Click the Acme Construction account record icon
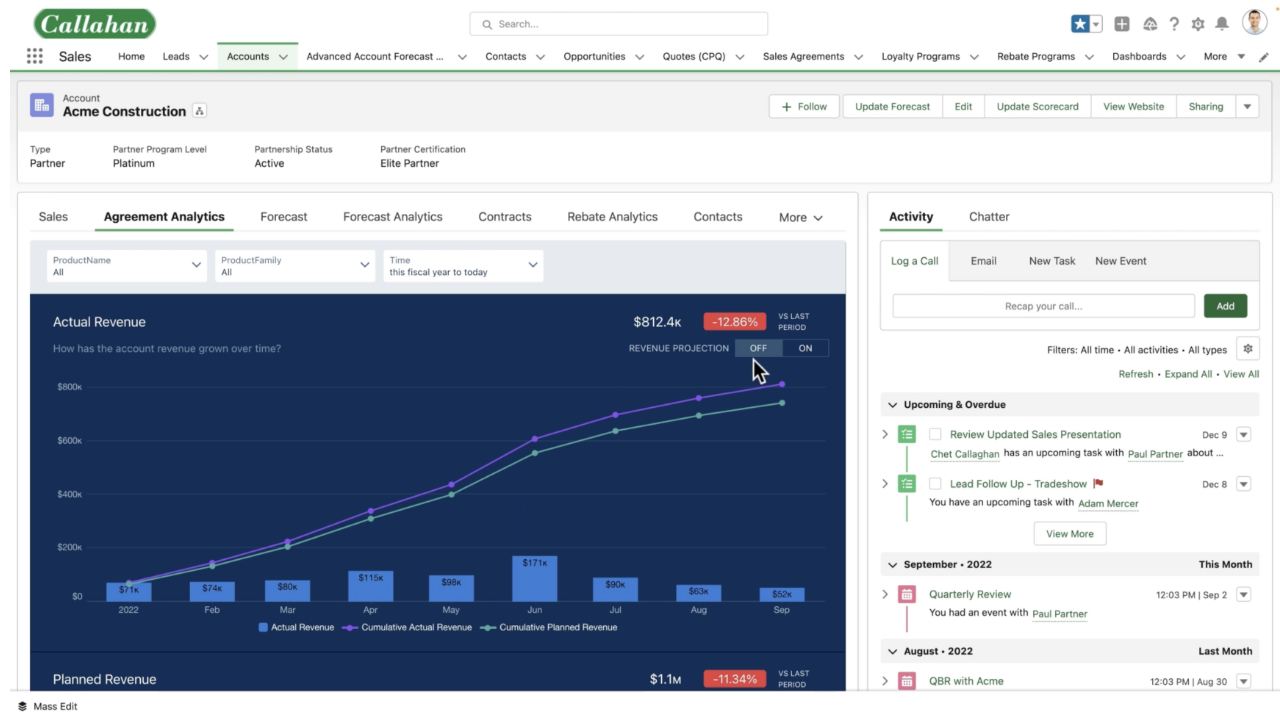 pos(42,105)
